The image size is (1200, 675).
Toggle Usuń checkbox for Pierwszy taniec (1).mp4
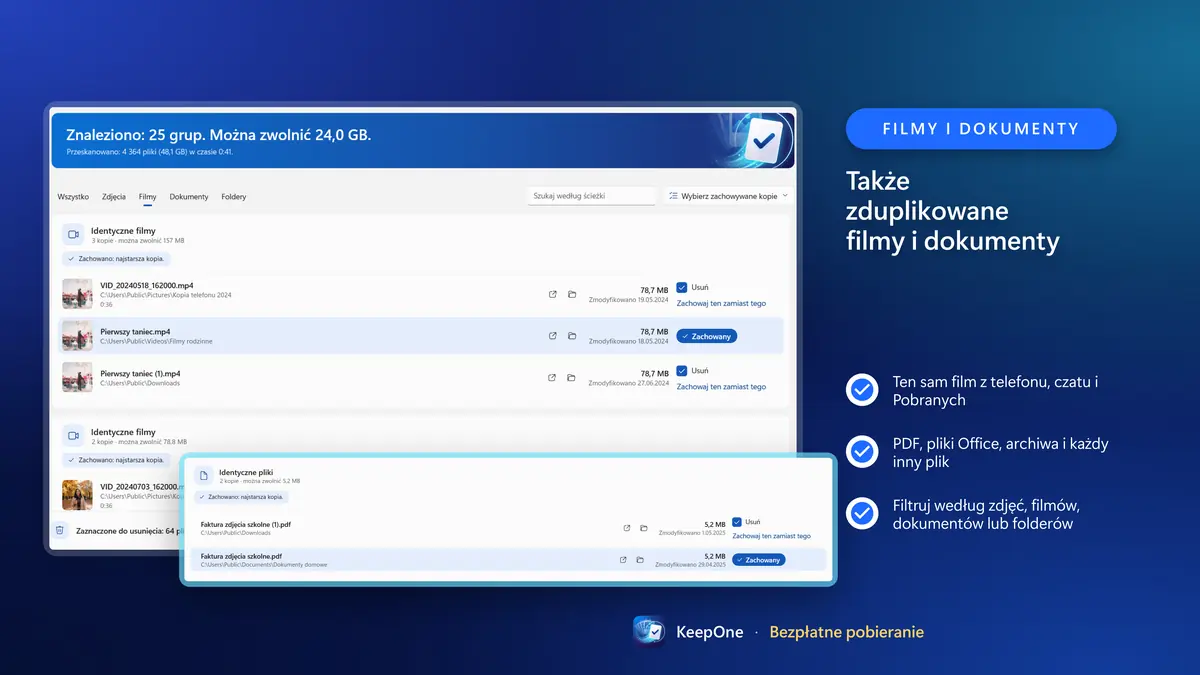tap(682, 371)
